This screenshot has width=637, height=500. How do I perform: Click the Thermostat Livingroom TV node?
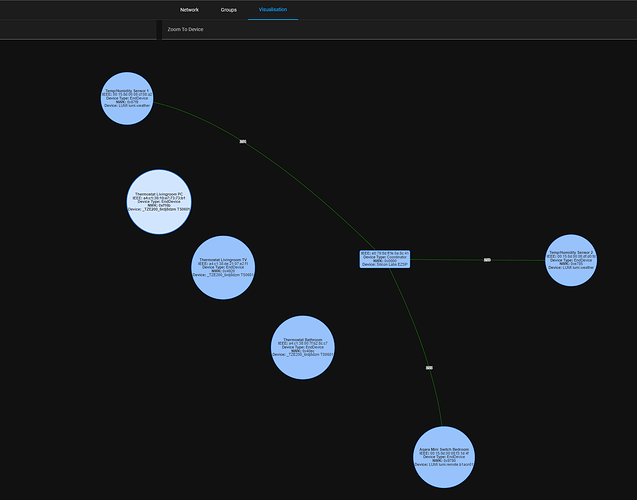click(223, 267)
